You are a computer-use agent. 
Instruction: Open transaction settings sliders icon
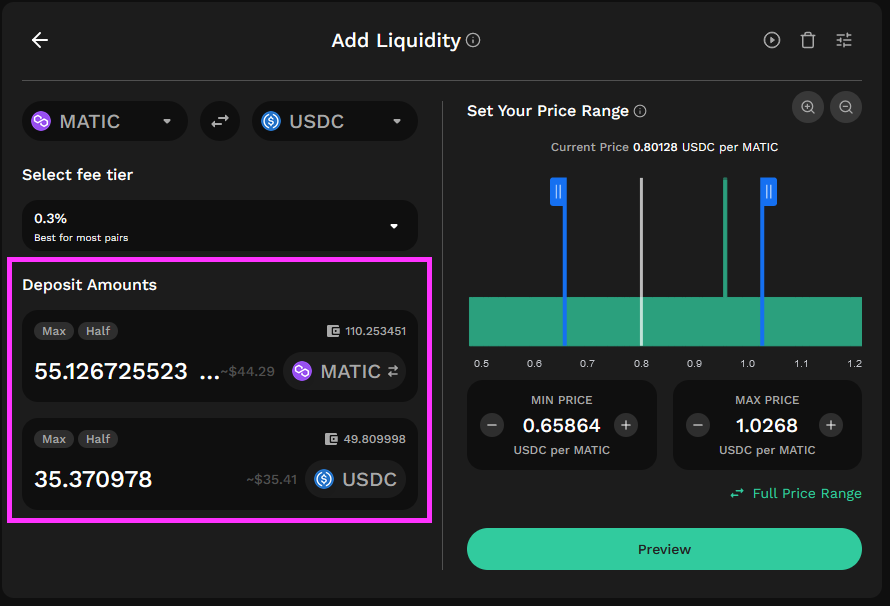click(x=844, y=40)
